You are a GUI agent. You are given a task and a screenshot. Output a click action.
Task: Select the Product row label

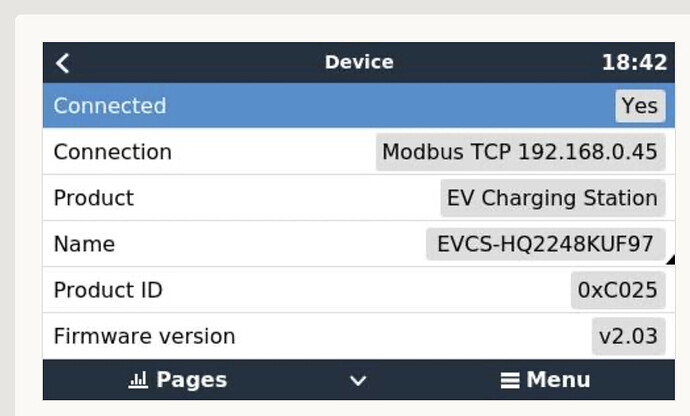point(93,198)
